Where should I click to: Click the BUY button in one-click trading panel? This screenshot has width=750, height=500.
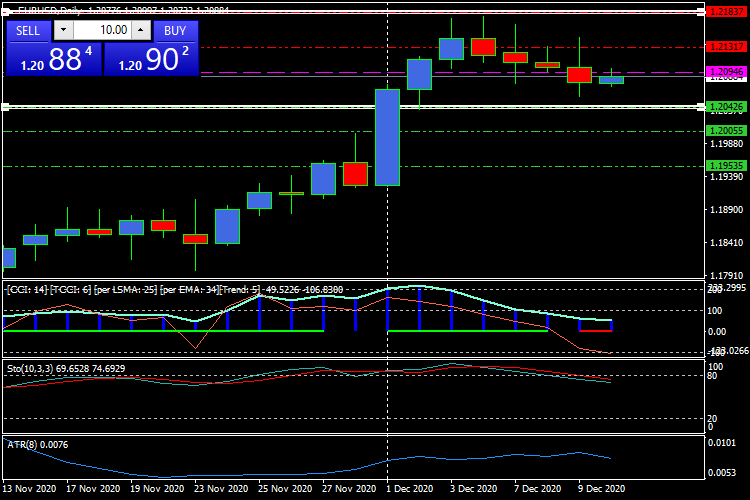[175, 31]
